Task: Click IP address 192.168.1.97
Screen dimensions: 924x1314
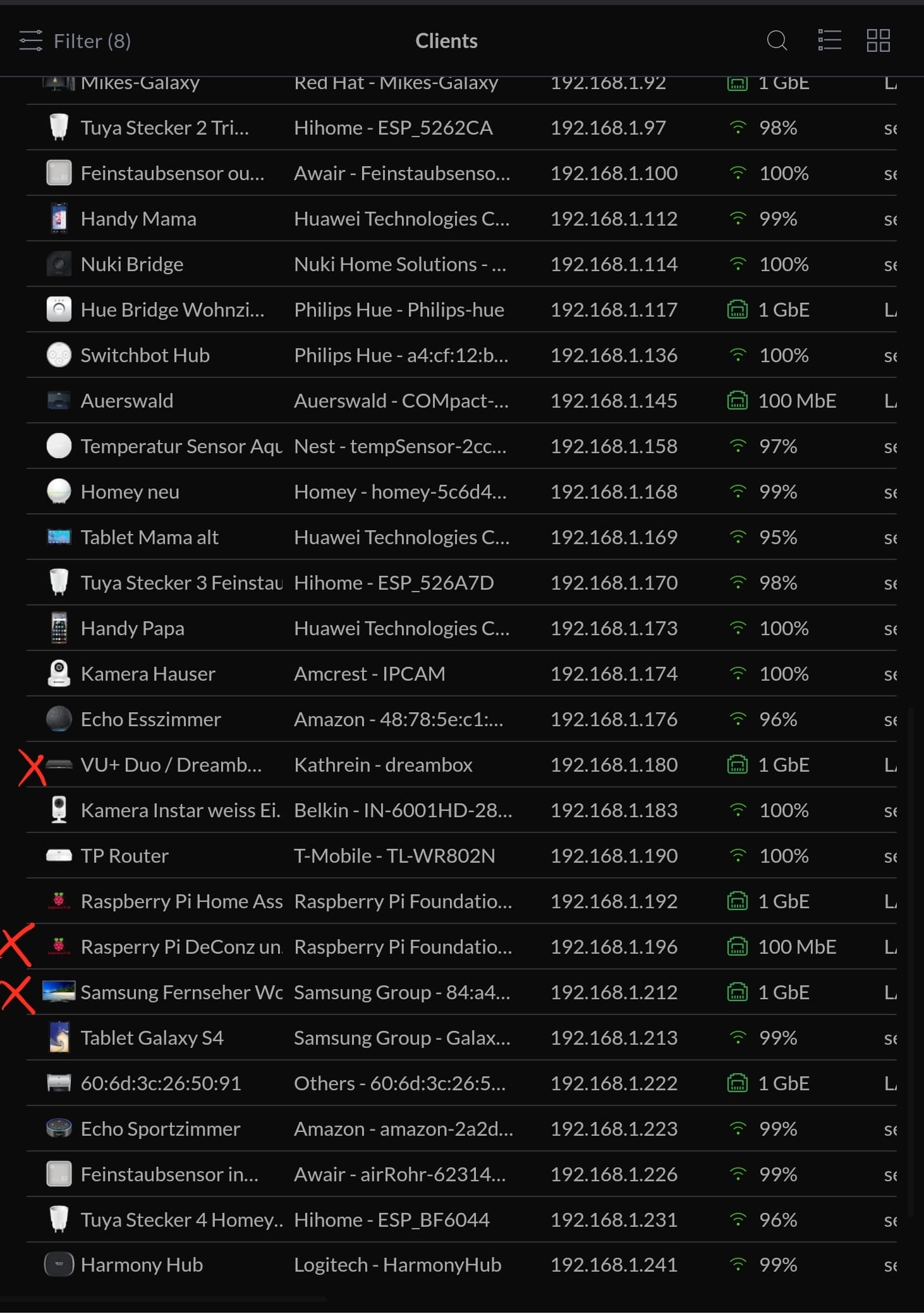Action: coord(608,128)
